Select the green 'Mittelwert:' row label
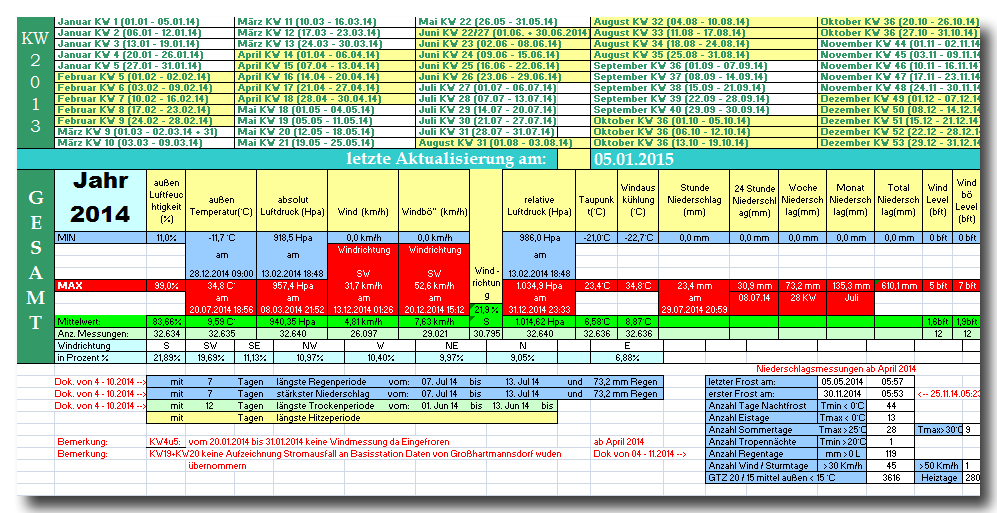The image size is (997, 513). point(100,322)
